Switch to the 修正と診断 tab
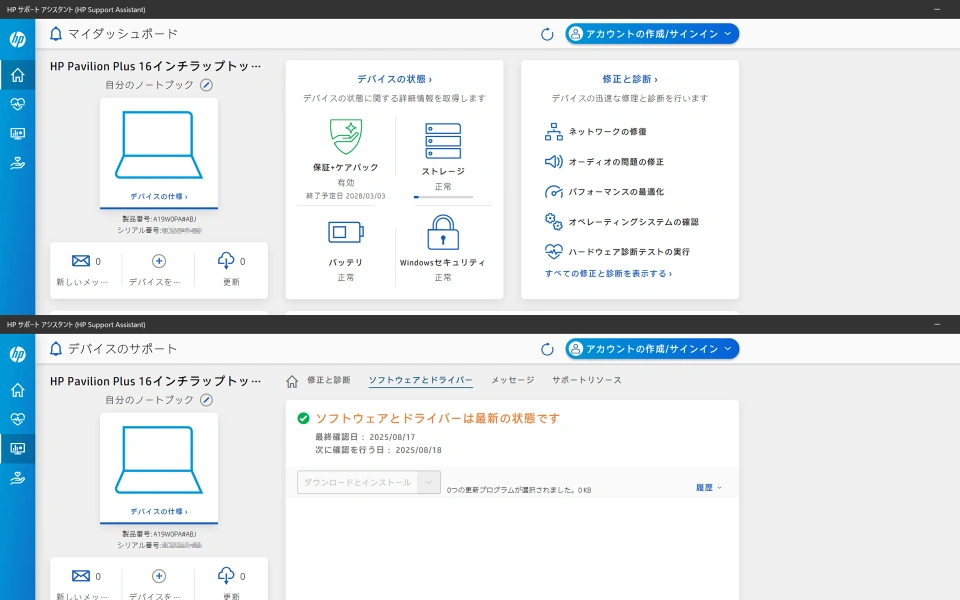Image resolution: width=960 pixels, height=600 pixels. 329,380
